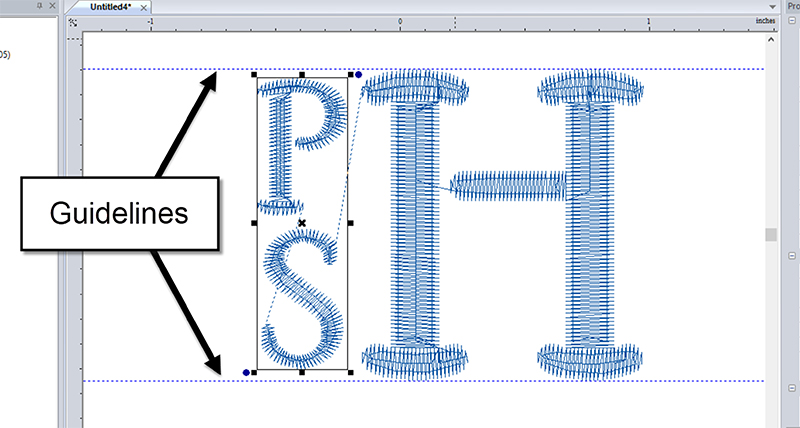The height and width of the screenshot is (428, 800).
Task: Click the vertical scrollbar thumb
Action: [x=771, y=235]
